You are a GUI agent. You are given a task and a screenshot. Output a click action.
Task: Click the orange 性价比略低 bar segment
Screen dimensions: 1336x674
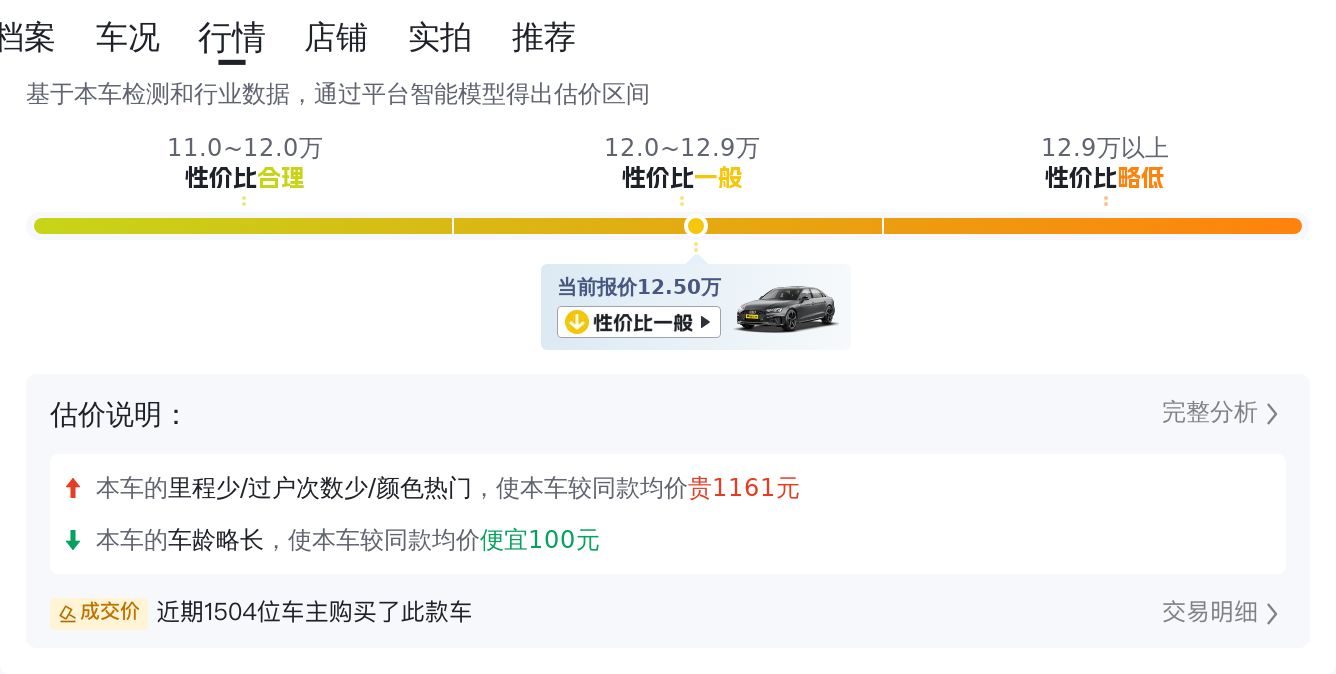point(1092,226)
